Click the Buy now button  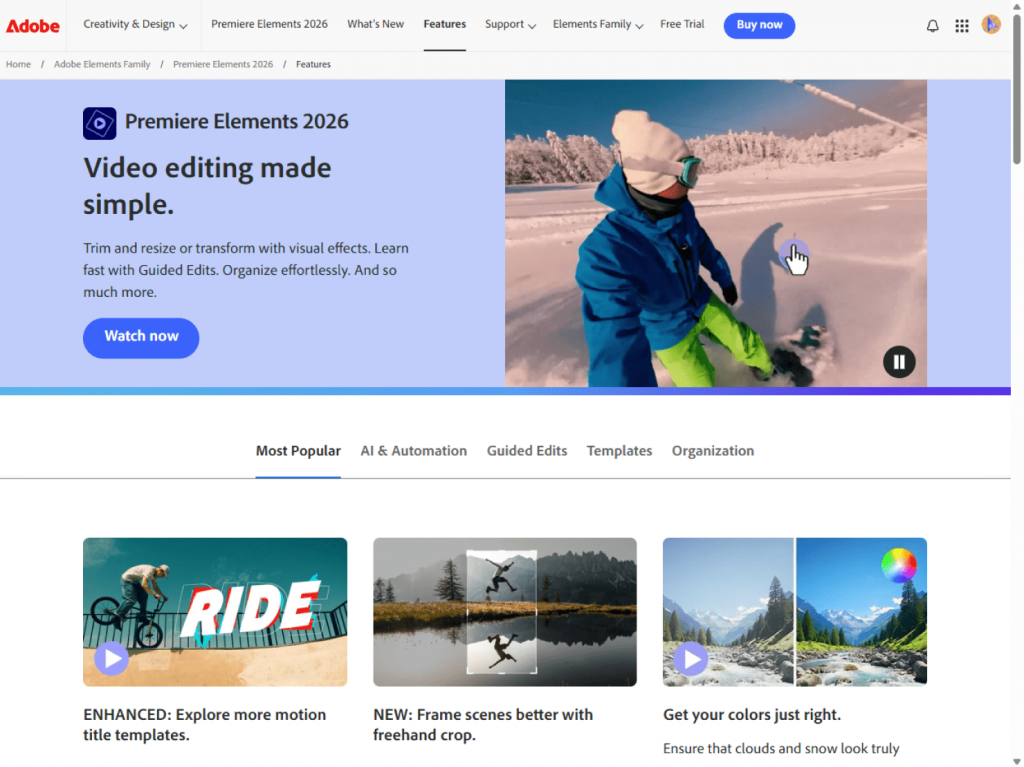[759, 25]
